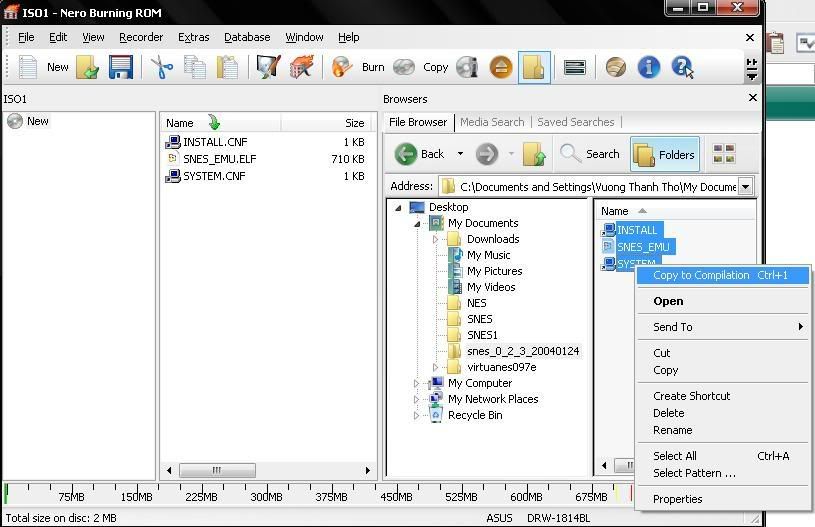This screenshot has width=815, height=527.
Task: Click the orange Eject disc icon
Action: [x=501, y=68]
